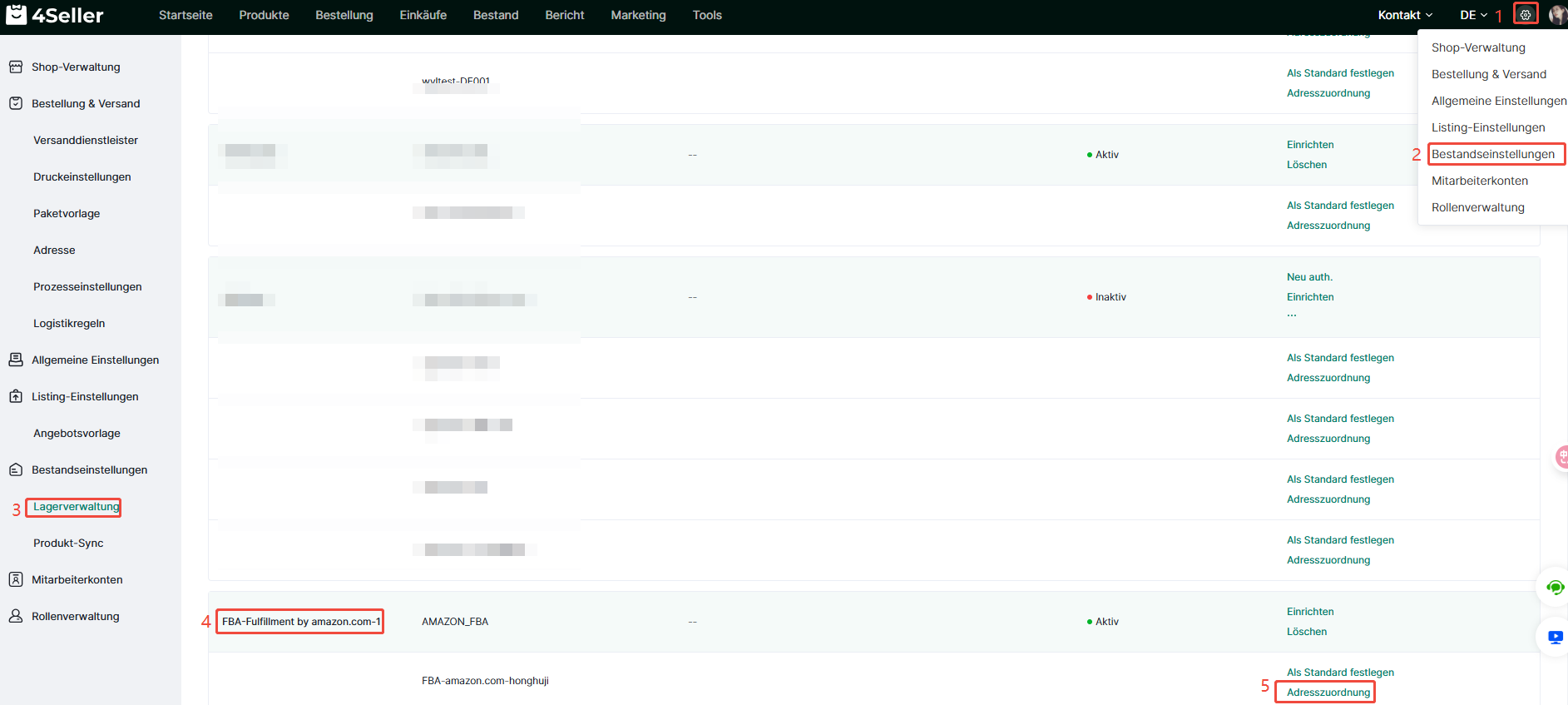Open the Bericht menu
The image size is (1568, 705).
565,15
